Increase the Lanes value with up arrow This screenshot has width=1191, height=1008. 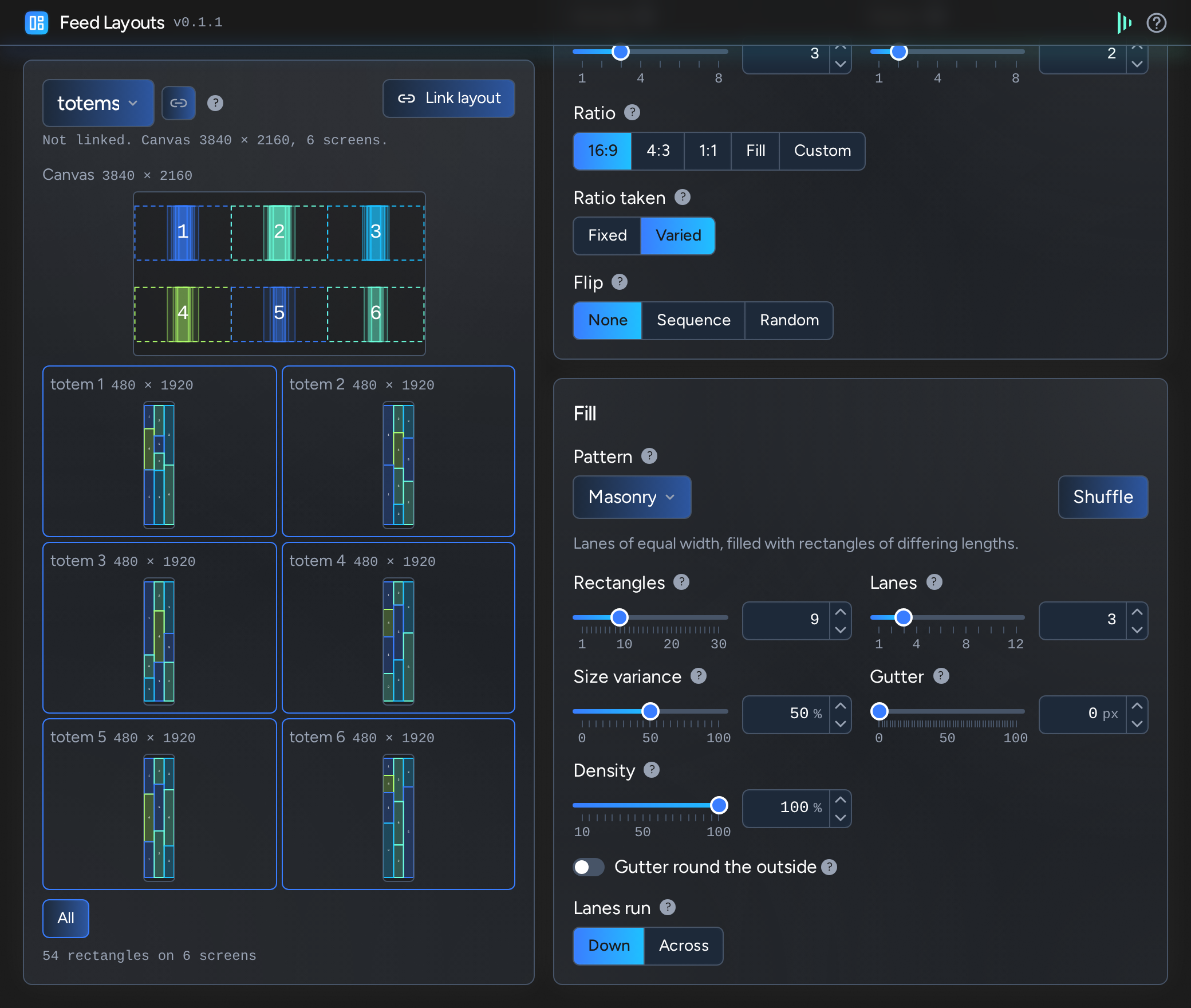1137,612
